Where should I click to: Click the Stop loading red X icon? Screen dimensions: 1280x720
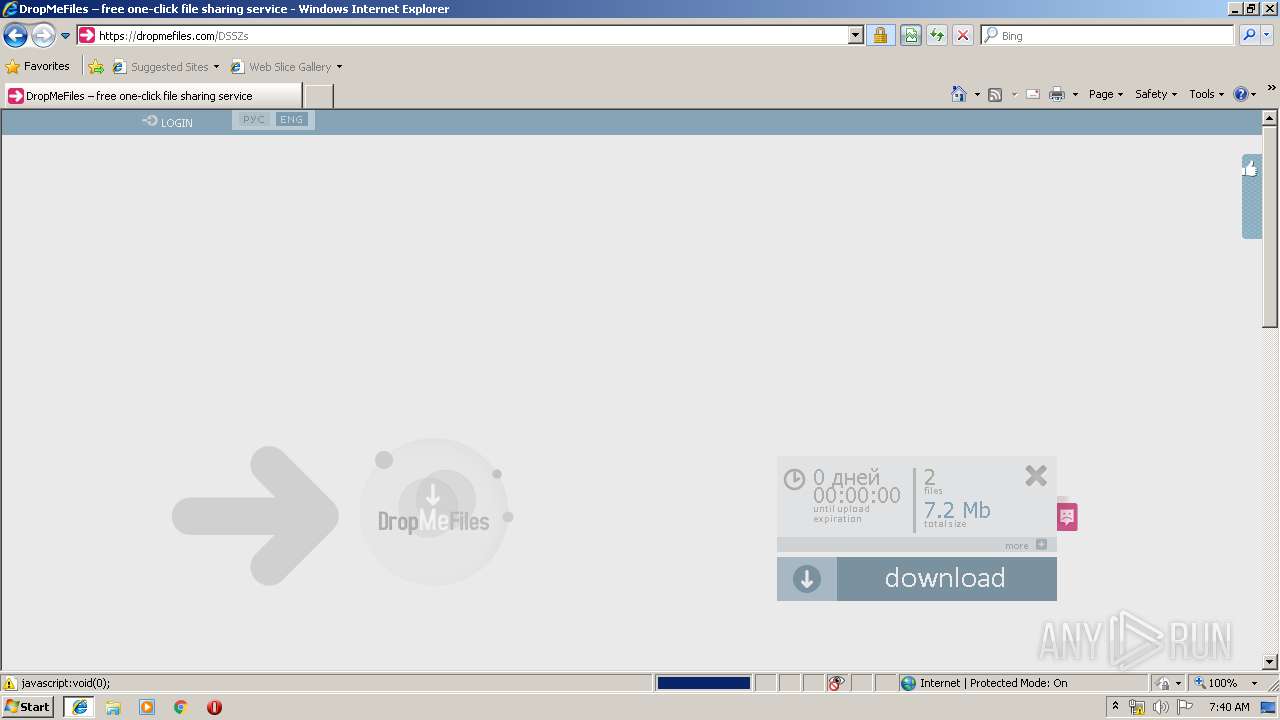pos(963,36)
